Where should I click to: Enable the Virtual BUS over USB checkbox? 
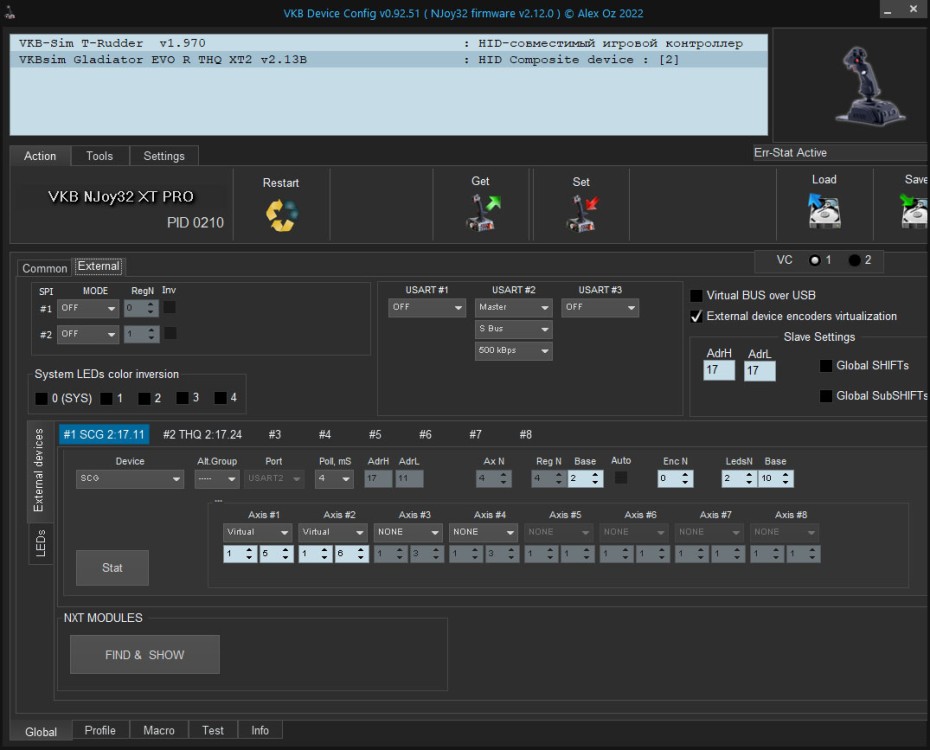point(696,295)
